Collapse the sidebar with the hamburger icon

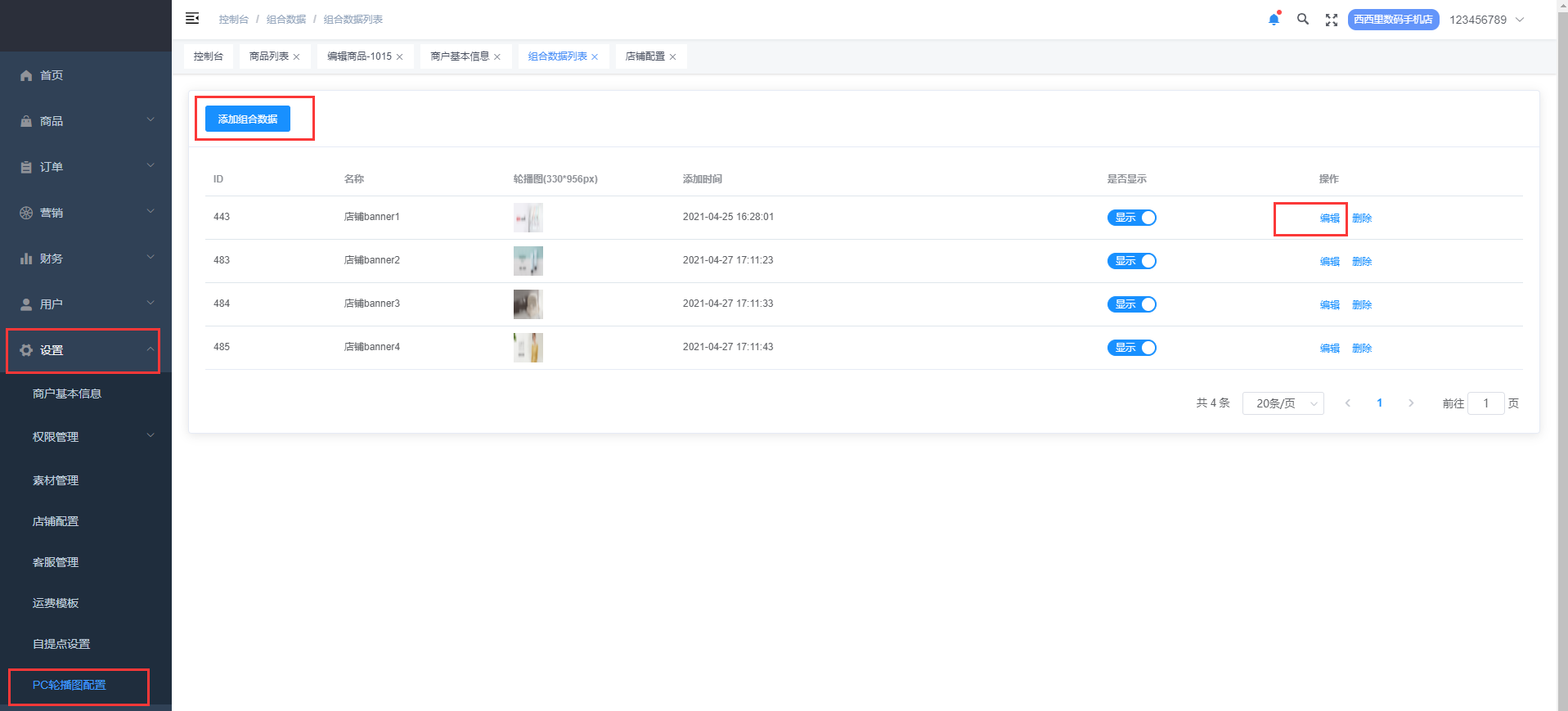click(192, 18)
